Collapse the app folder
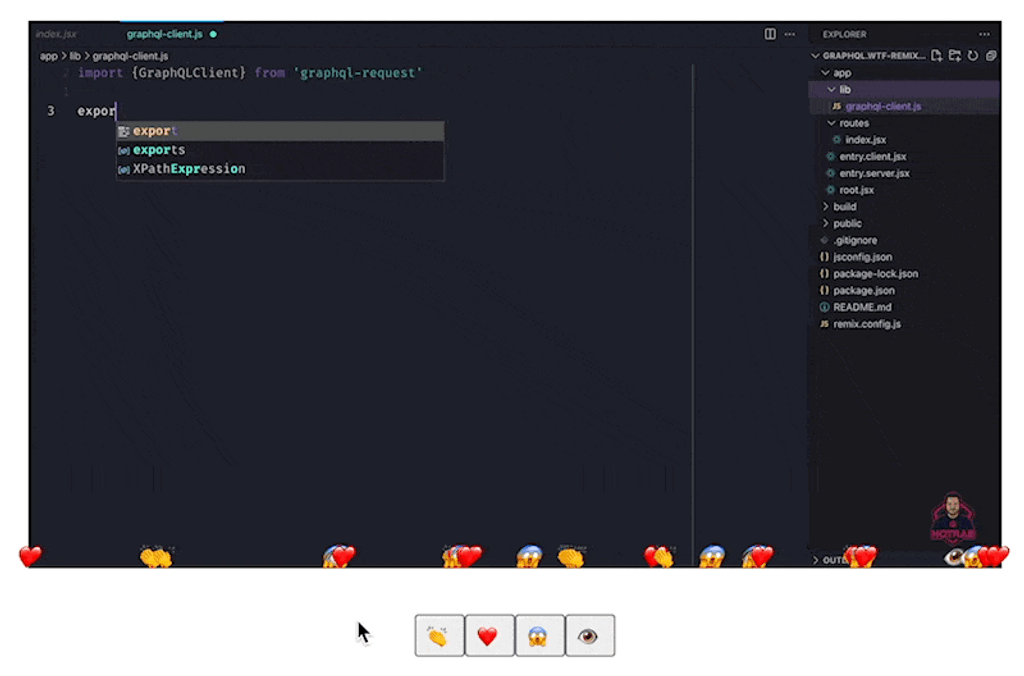Image resolution: width=1024 pixels, height=676 pixels. click(x=903, y=72)
